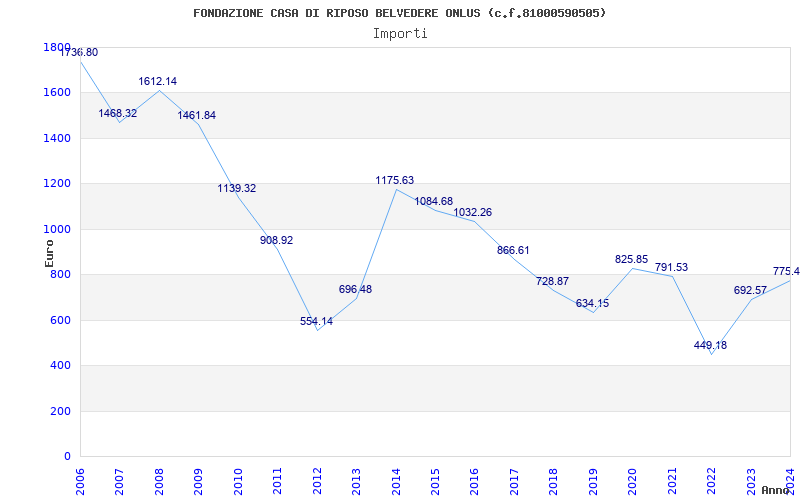Click the 1468.32 data label
Viewport: 800px width, 500px height.
pyautogui.click(x=118, y=113)
